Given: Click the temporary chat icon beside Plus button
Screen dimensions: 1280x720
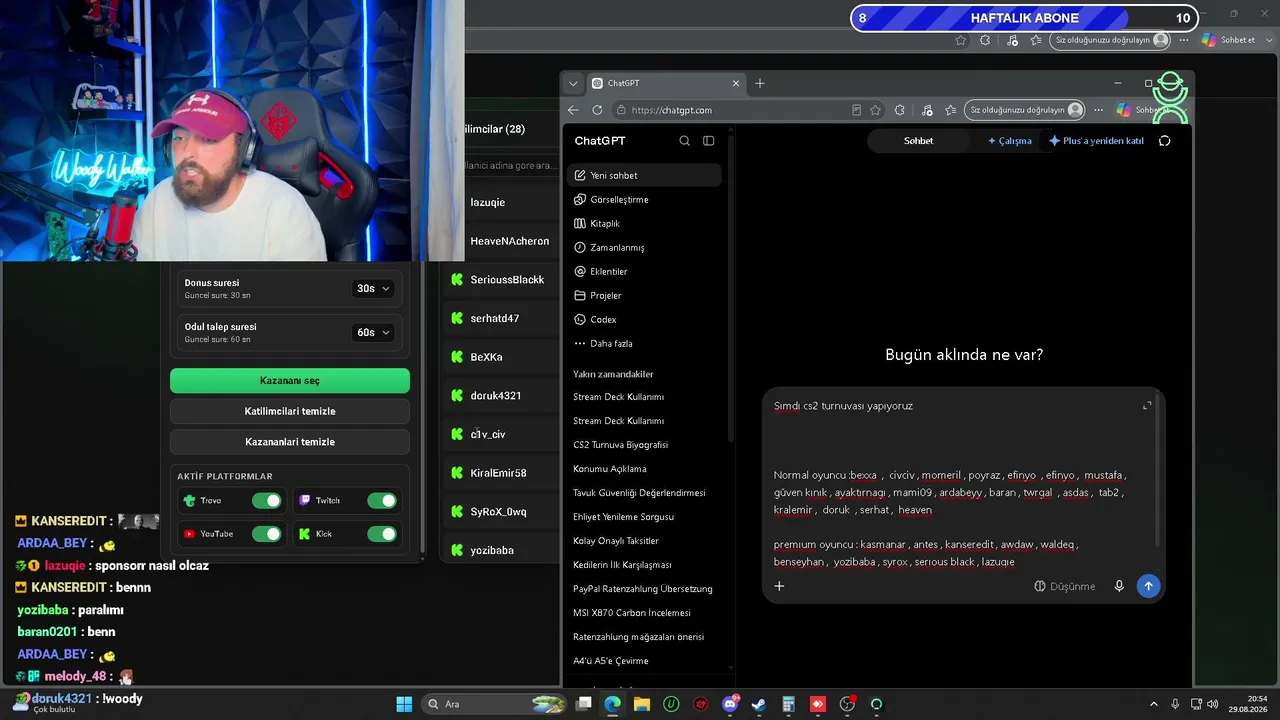Looking at the screenshot, I should click(x=1164, y=141).
